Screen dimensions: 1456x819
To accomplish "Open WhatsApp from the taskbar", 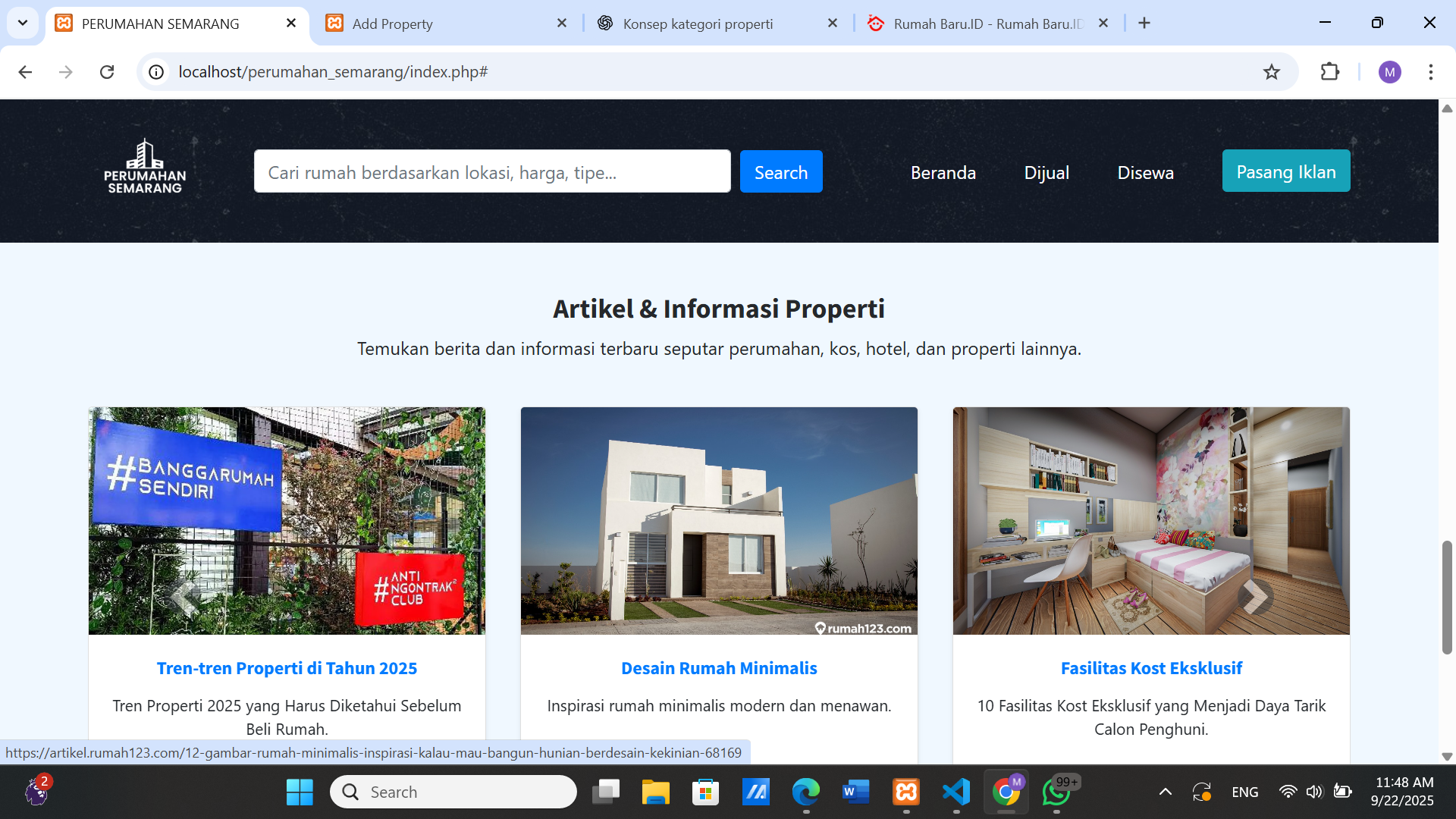I will tap(1057, 791).
